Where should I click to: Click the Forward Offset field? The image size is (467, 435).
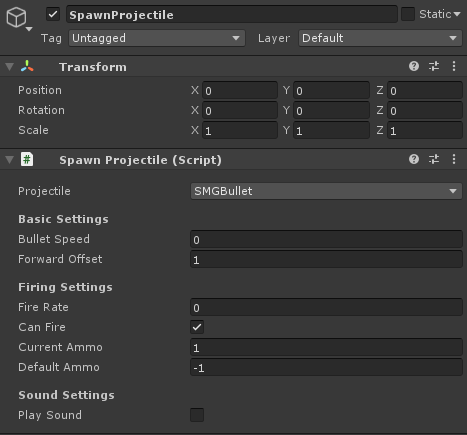point(326,259)
